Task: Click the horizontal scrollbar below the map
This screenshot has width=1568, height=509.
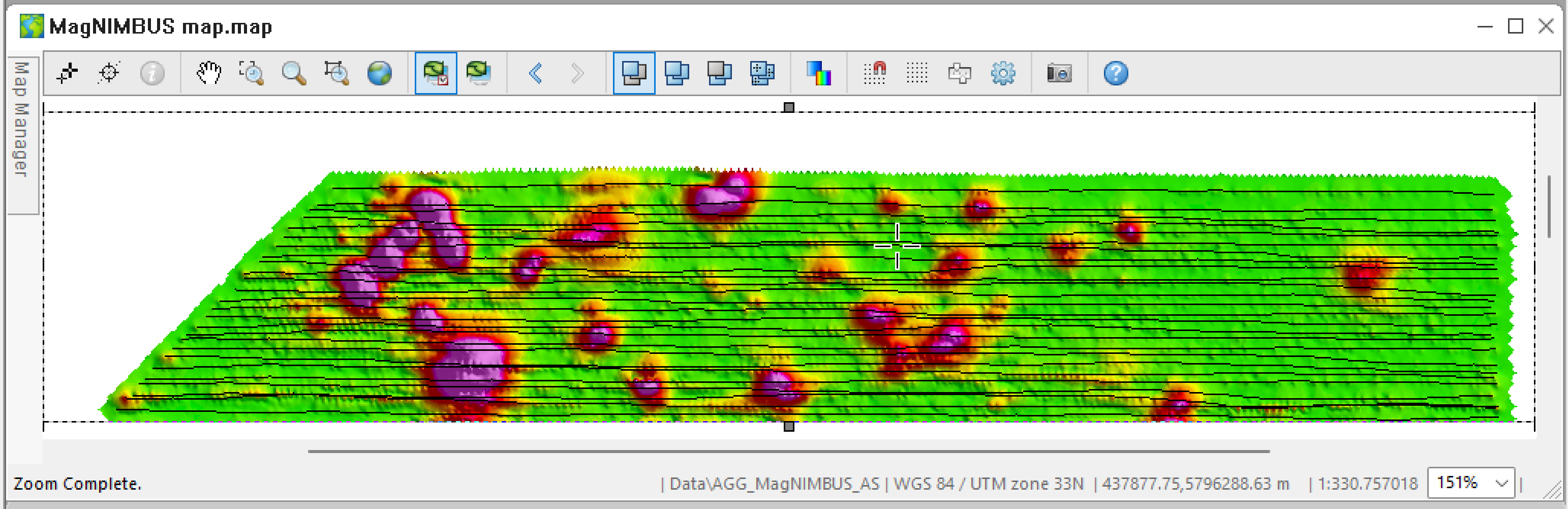Action: (x=788, y=451)
